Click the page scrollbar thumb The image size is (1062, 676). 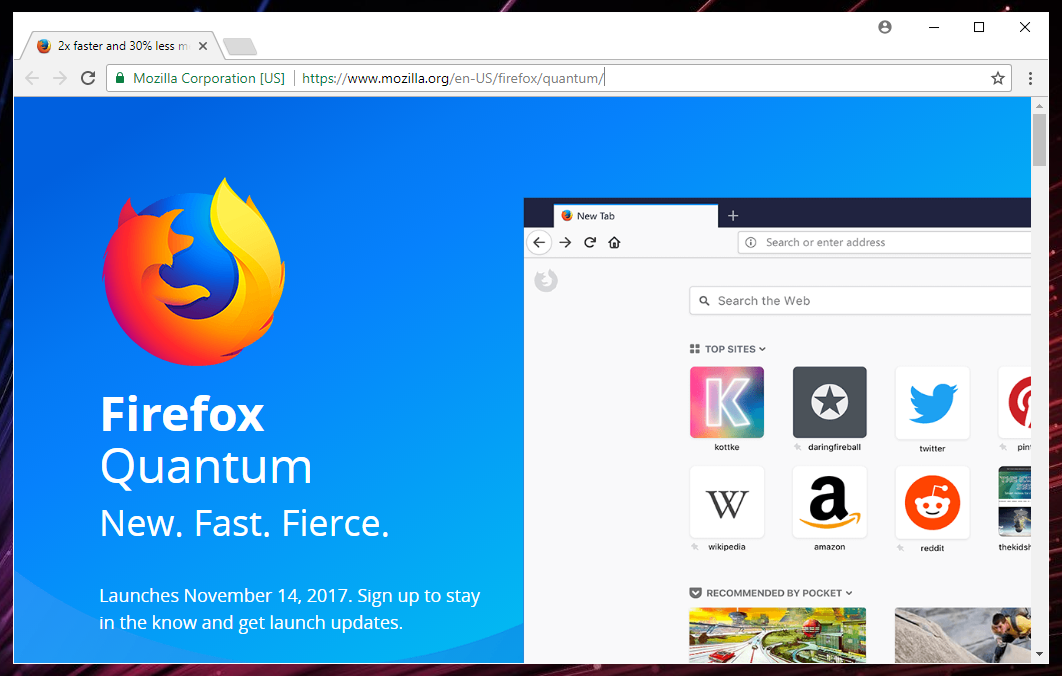[x=1039, y=140]
